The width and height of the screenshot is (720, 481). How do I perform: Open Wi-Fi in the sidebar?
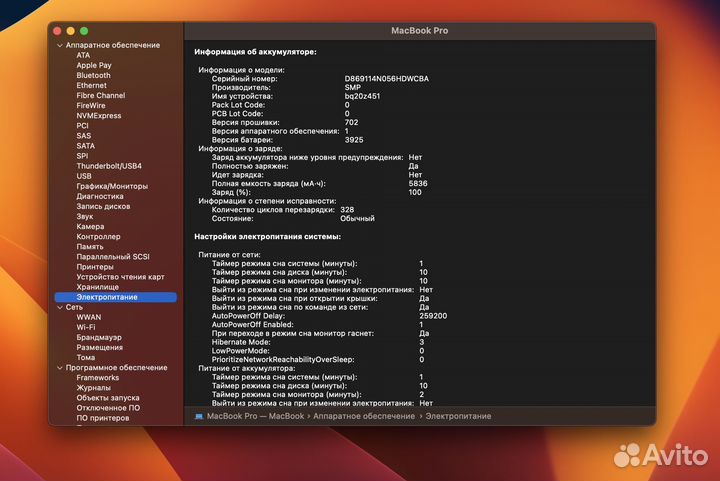tap(86, 327)
